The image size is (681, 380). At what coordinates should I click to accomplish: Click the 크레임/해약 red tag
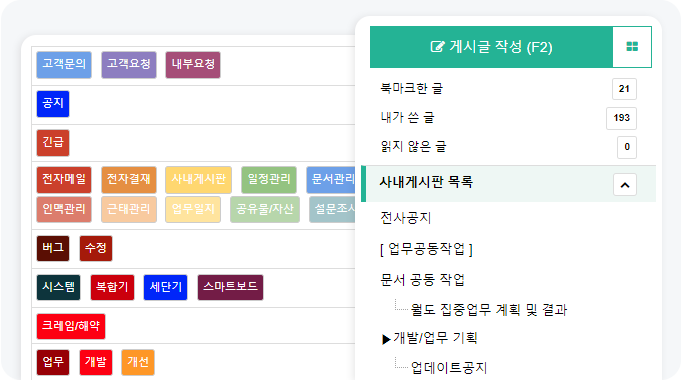pos(71,326)
